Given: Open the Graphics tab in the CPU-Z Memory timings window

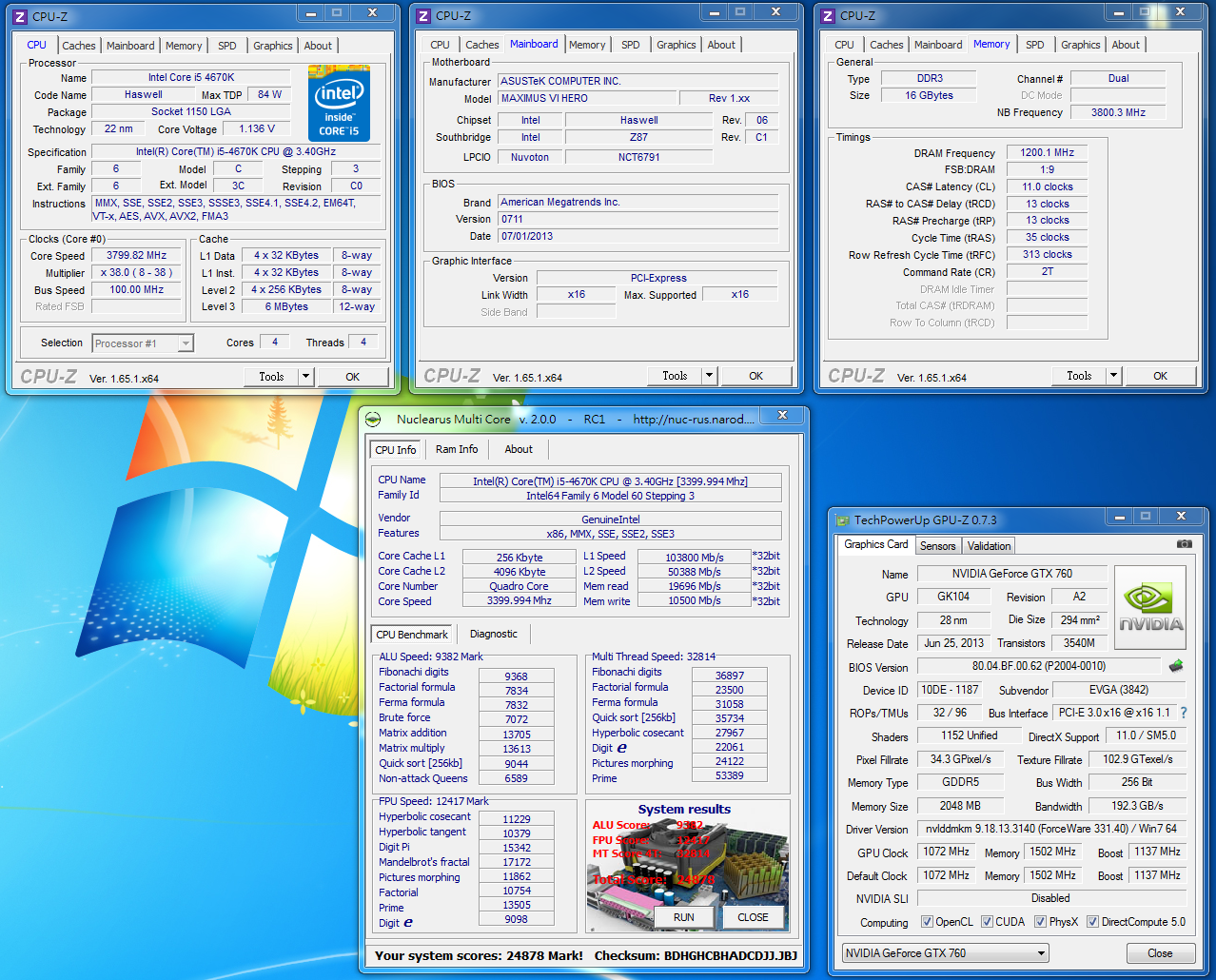Looking at the screenshot, I should click(x=1081, y=45).
